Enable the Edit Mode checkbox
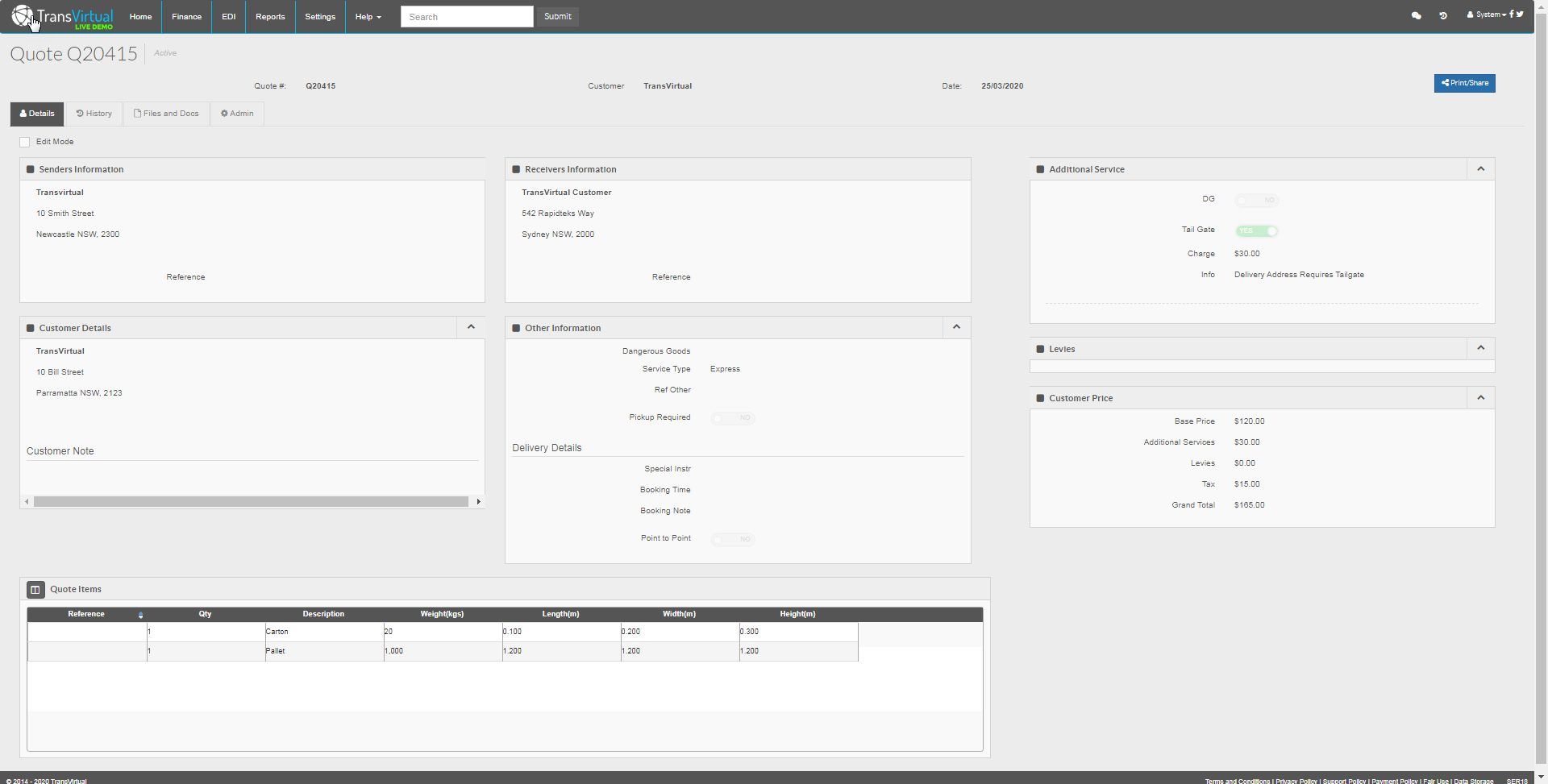This screenshot has width=1548, height=784. click(x=25, y=143)
